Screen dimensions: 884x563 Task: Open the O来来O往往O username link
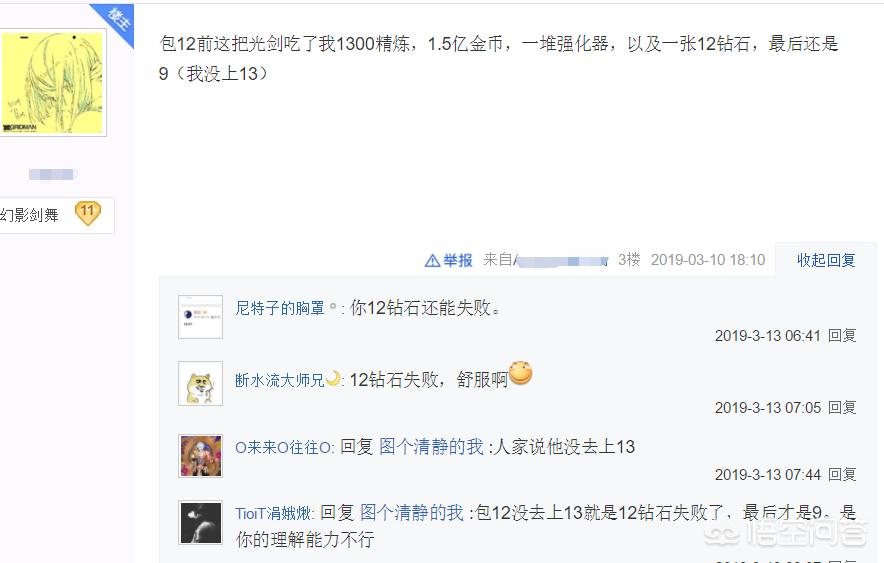pos(284,447)
